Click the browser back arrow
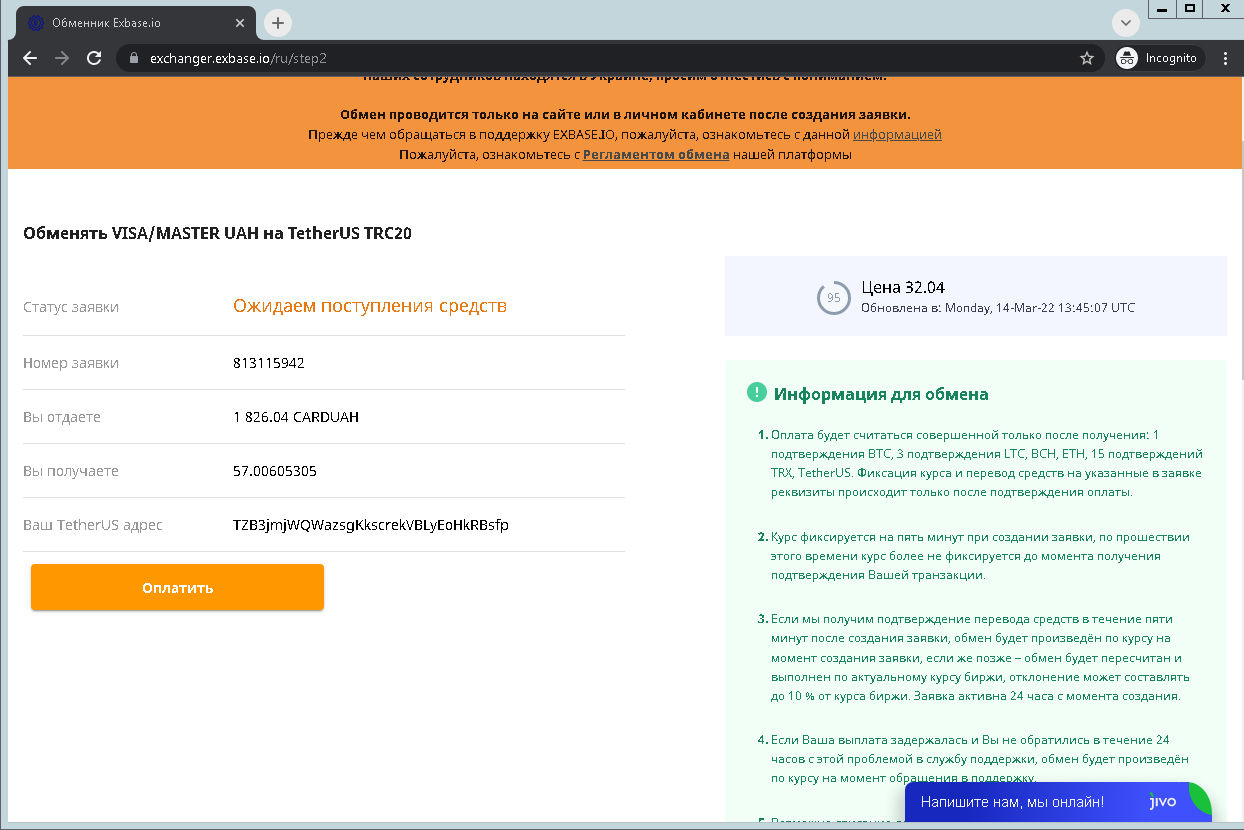The width and height of the screenshot is (1244, 830). (x=30, y=58)
